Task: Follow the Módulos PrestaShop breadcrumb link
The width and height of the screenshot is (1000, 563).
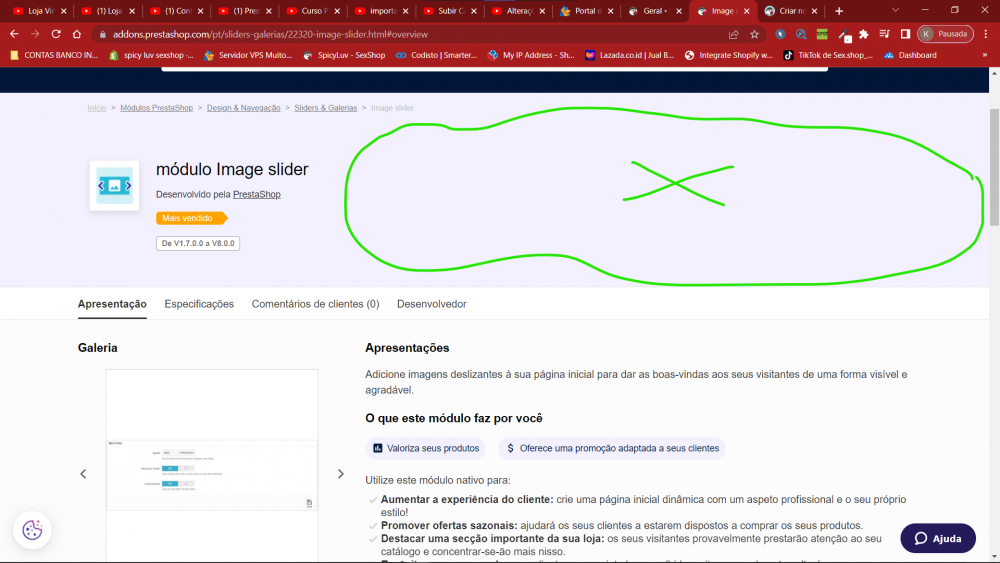Action: coord(156,108)
